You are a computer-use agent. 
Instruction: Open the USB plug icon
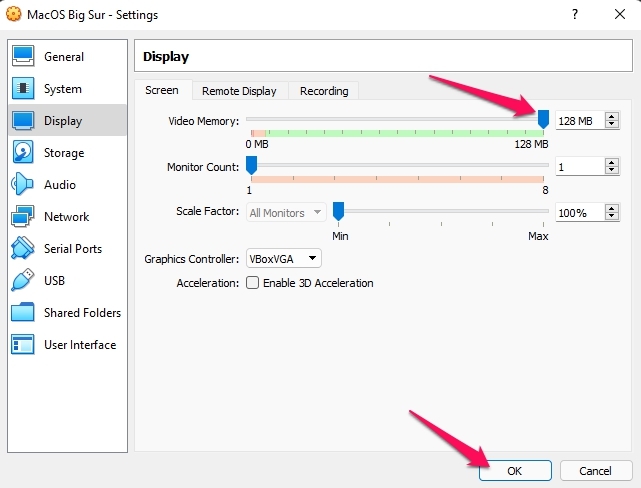(23, 280)
